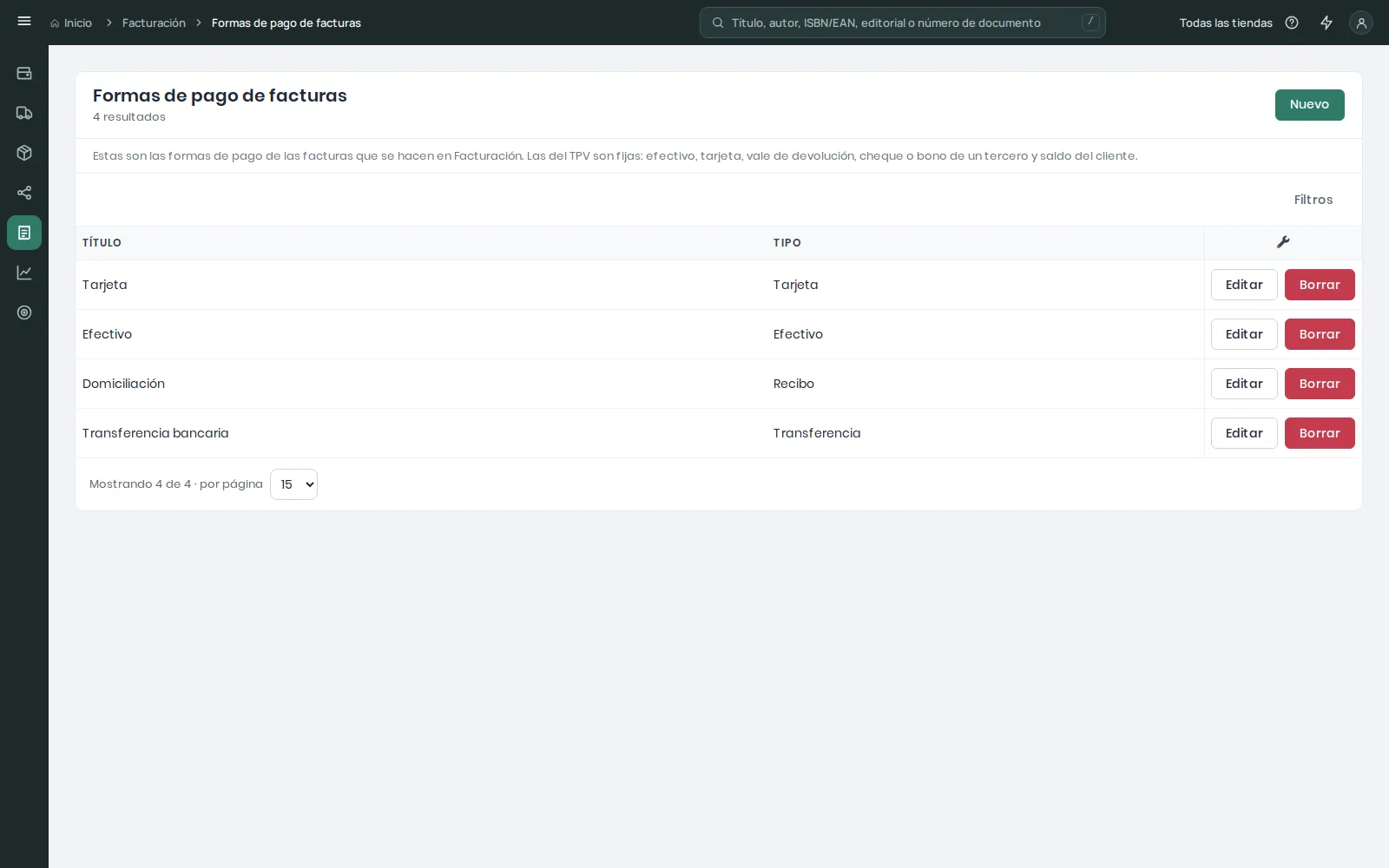Screen dimensions: 1389x868
Task: Edit the Domiciliación payment method
Action: tap(1244, 384)
